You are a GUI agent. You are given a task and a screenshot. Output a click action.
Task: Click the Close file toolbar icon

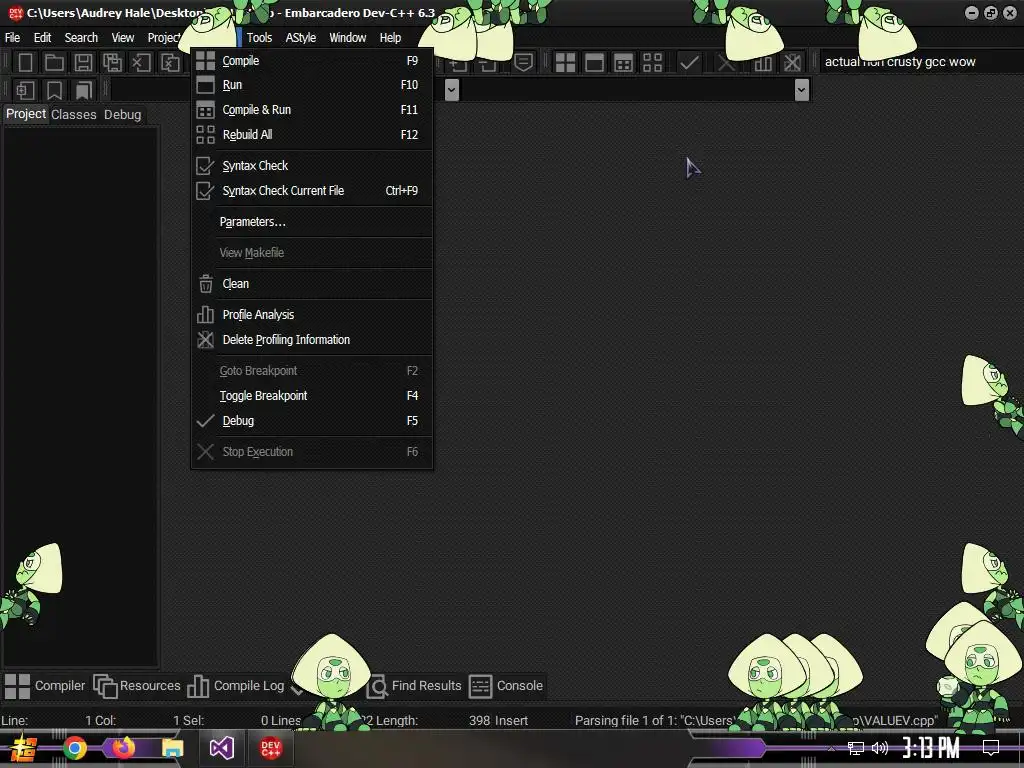click(141, 63)
